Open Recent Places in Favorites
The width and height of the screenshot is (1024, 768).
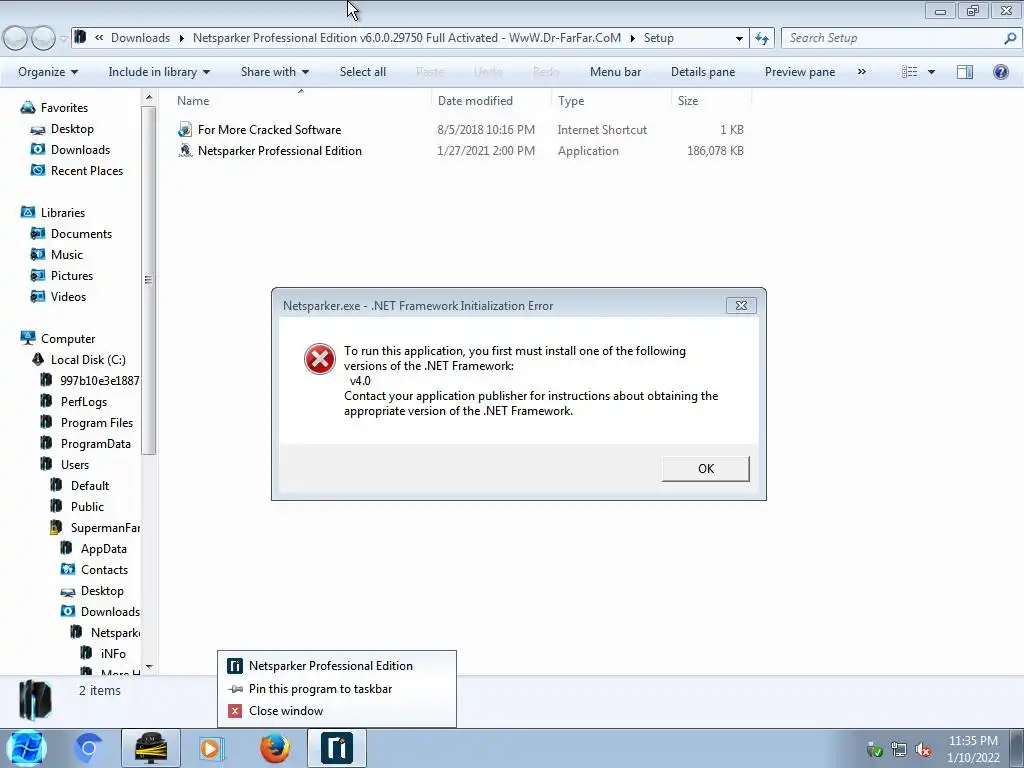tap(87, 170)
